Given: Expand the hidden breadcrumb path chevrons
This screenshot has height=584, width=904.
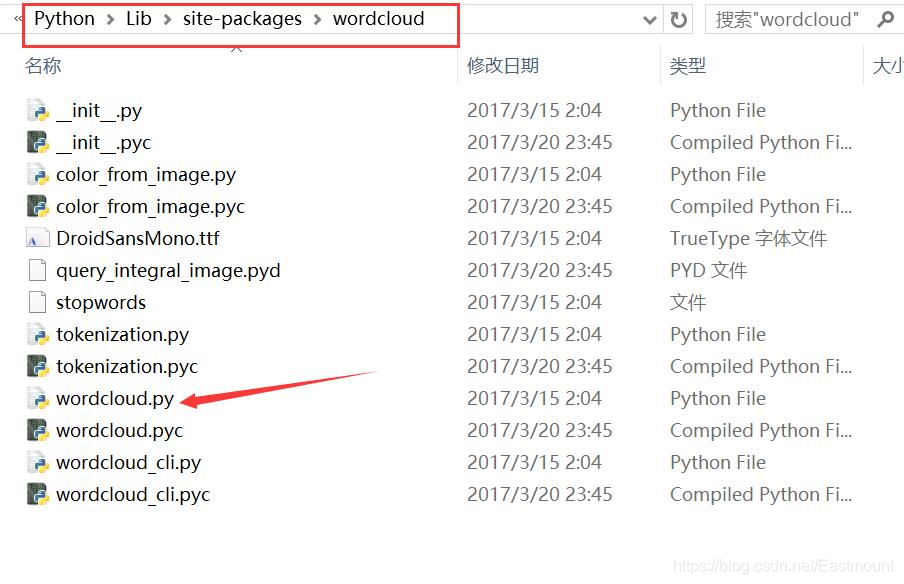Looking at the screenshot, I should click(18, 19).
